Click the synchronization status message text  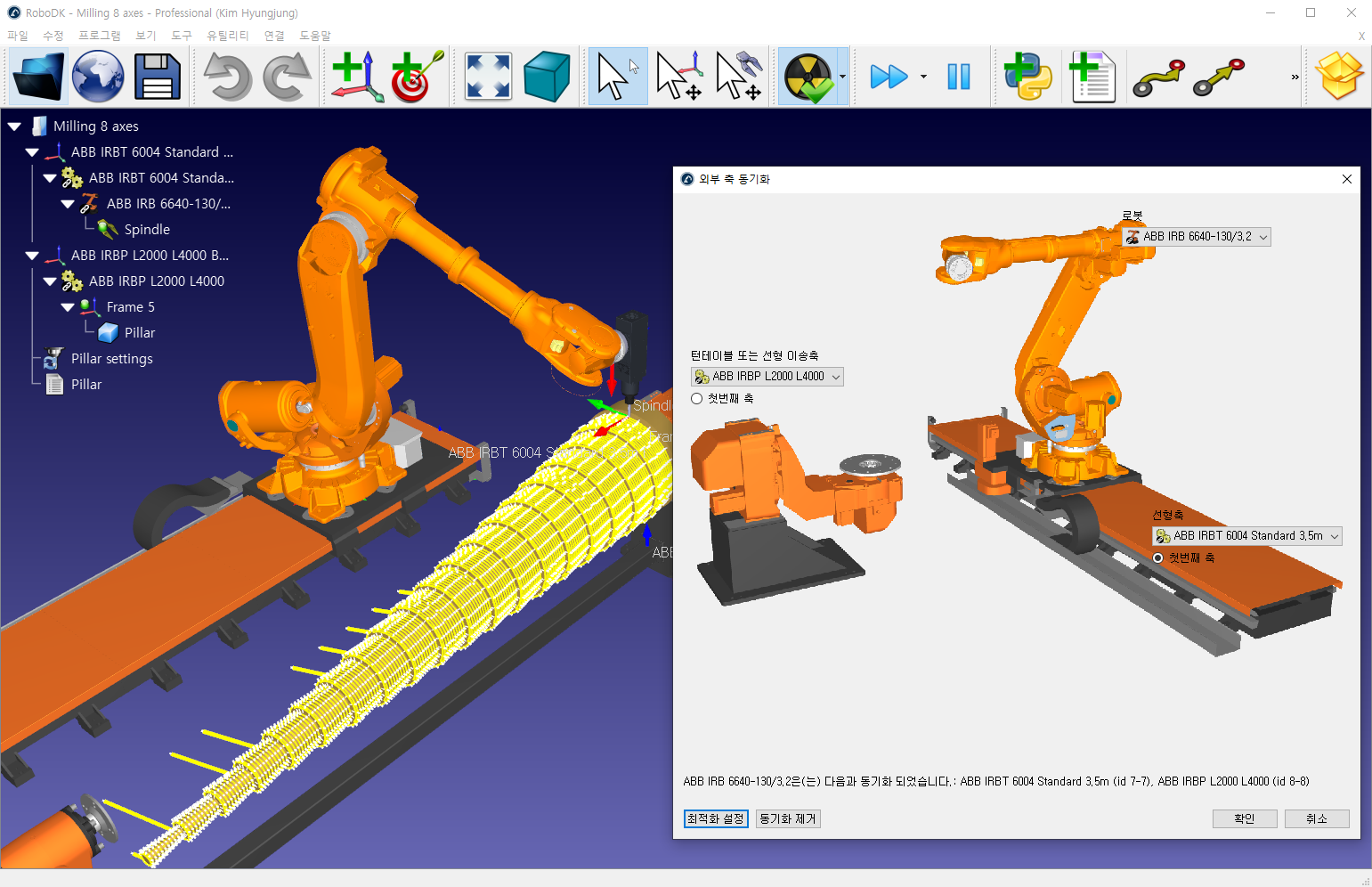tap(996, 782)
